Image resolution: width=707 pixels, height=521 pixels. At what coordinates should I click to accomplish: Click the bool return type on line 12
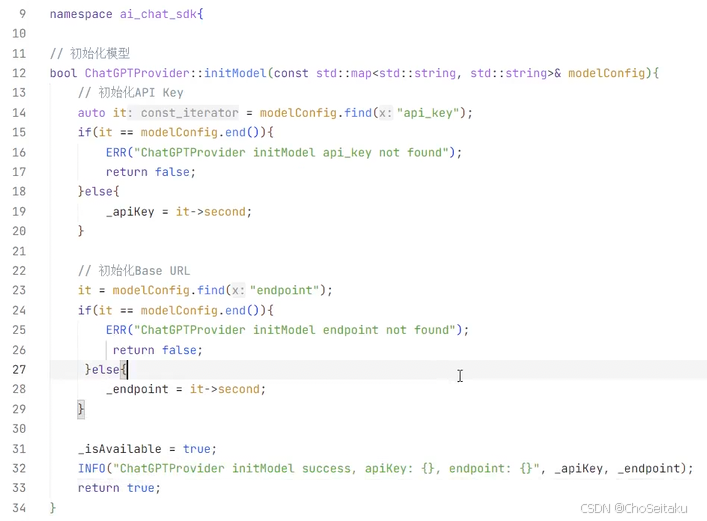[63, 73]
